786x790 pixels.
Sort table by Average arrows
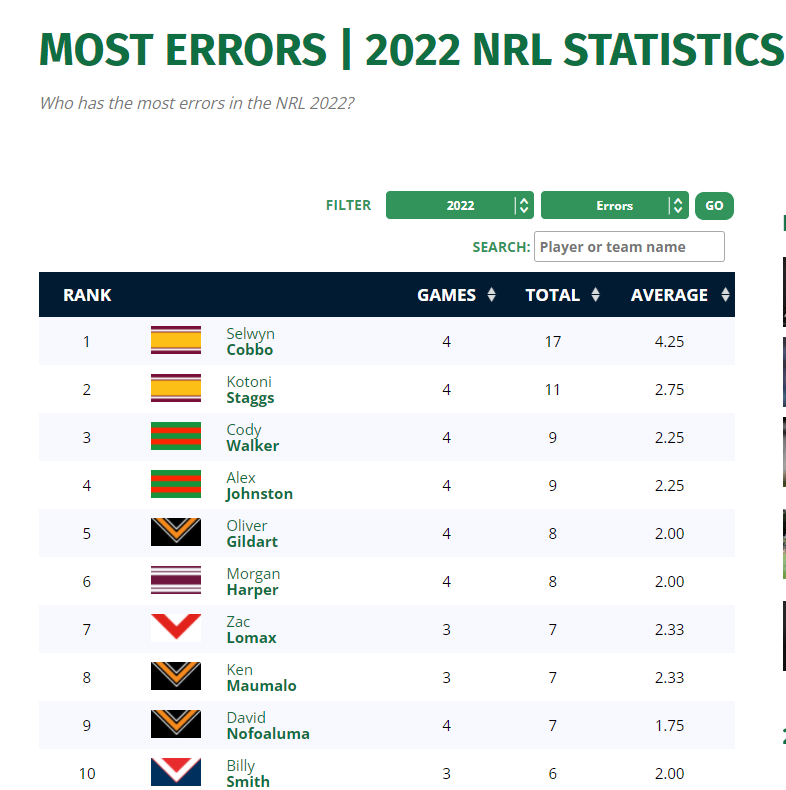click(726, 295)
